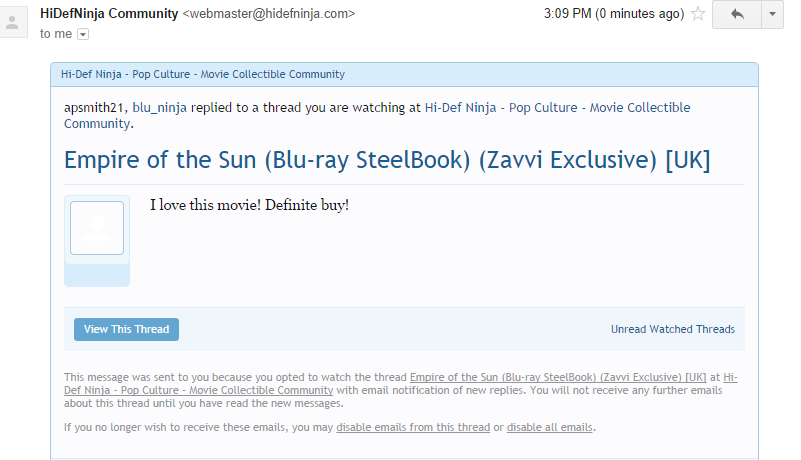Open community link in the reply sentence
801x460 pixels.
pos(377,116)
